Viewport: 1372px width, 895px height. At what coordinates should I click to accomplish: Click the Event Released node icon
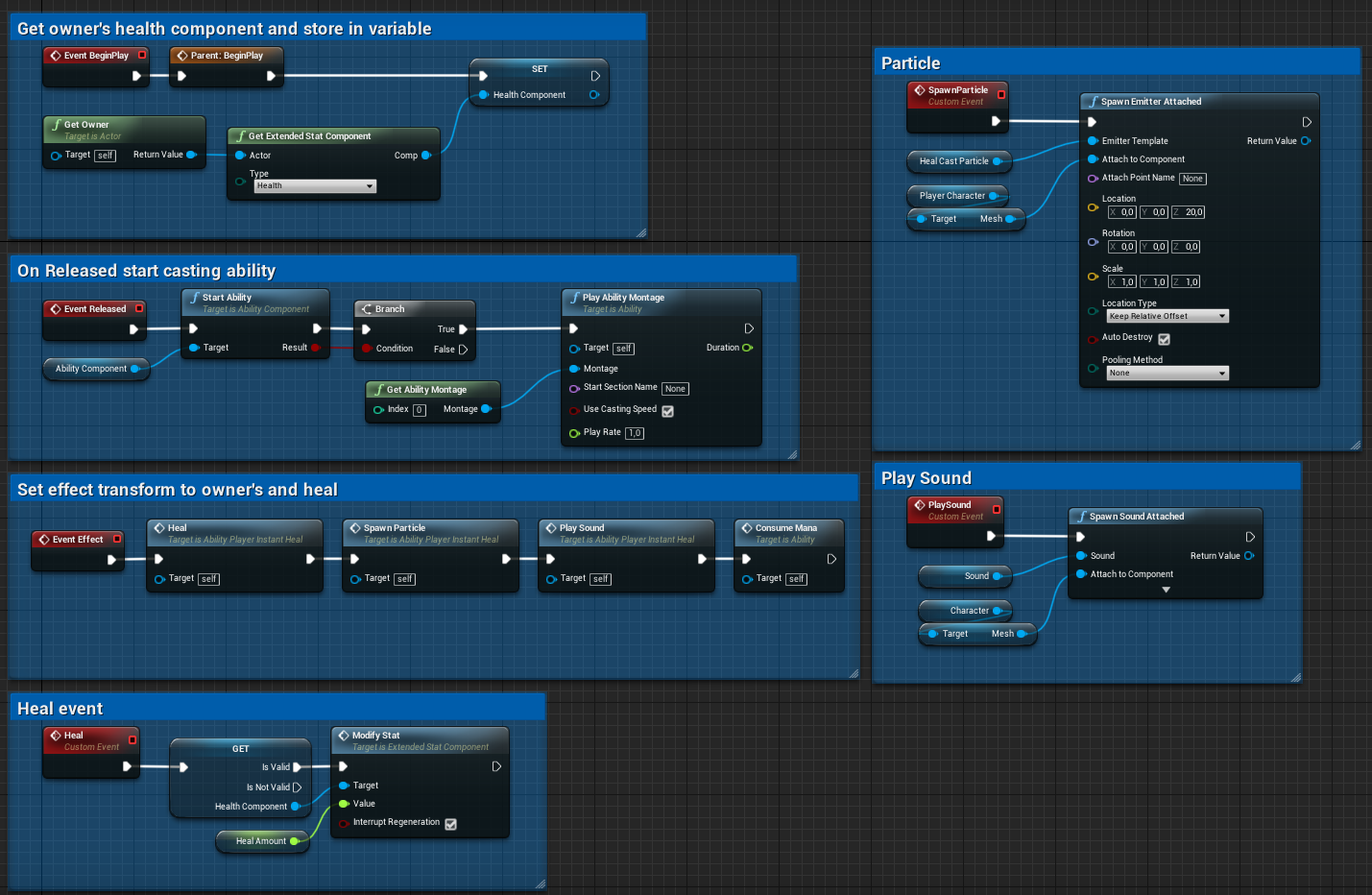(x=56, y=309)
